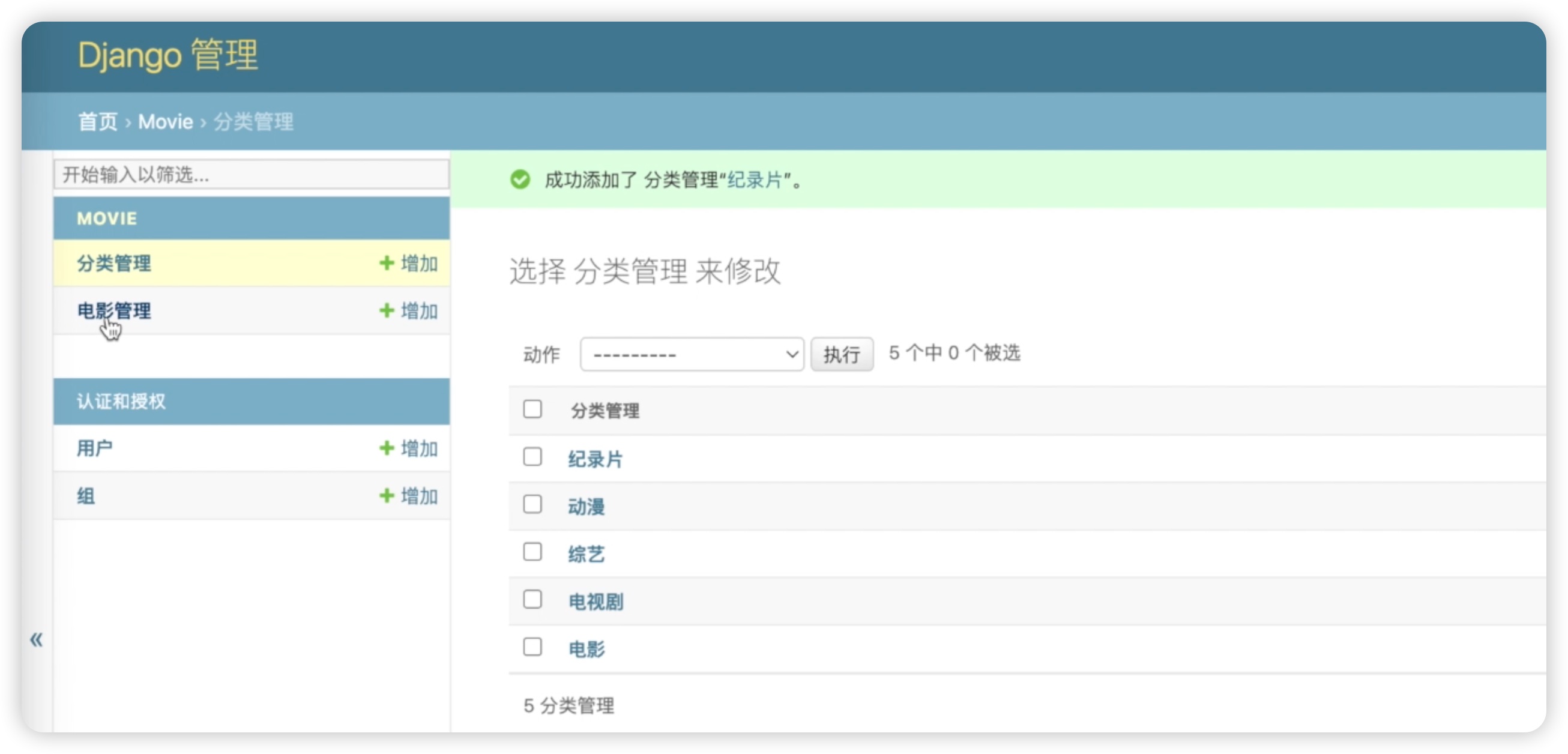Click the green plus icon beside 电影管理
The height and width of the screenshot is (754, 1568).
click(x=387, y=310)
